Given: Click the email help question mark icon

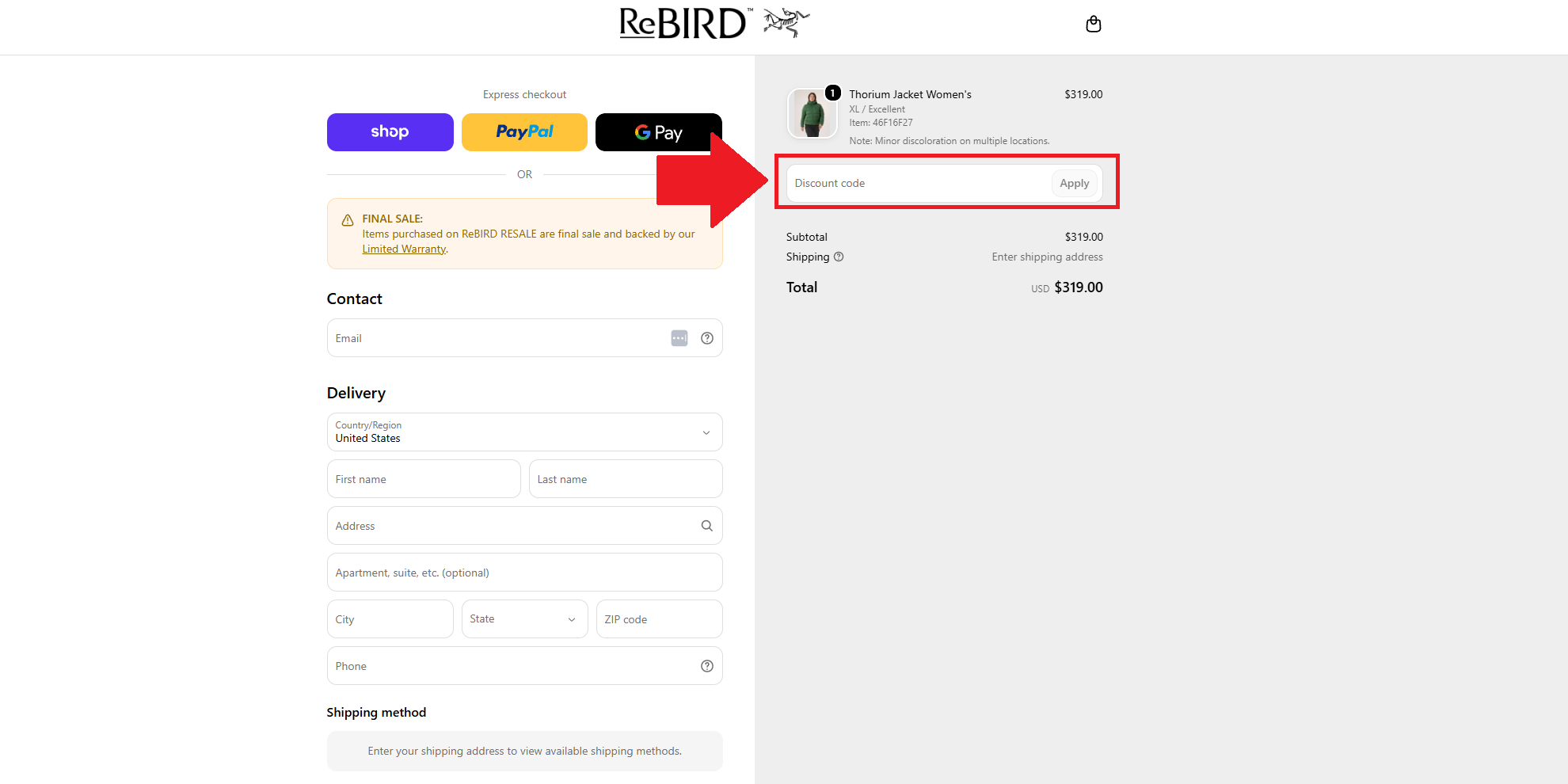Looking at the screenshot, I should pos(707,338).
